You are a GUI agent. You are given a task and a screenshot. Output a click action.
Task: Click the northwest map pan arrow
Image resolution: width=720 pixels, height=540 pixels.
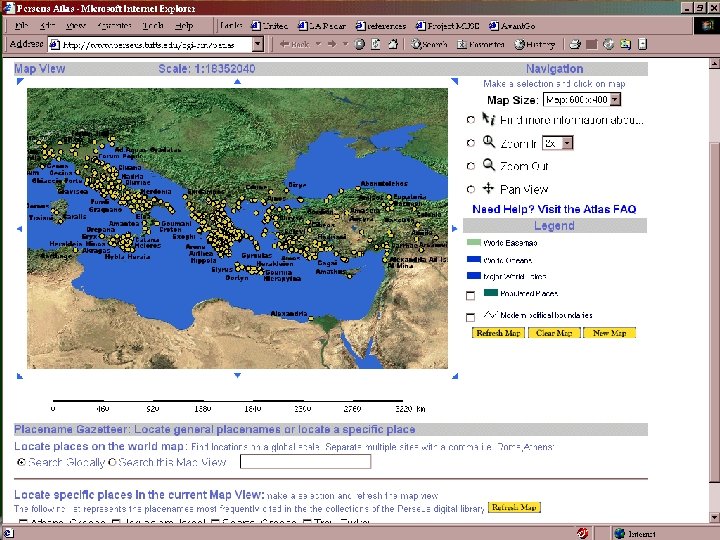[x=20, y=81]
